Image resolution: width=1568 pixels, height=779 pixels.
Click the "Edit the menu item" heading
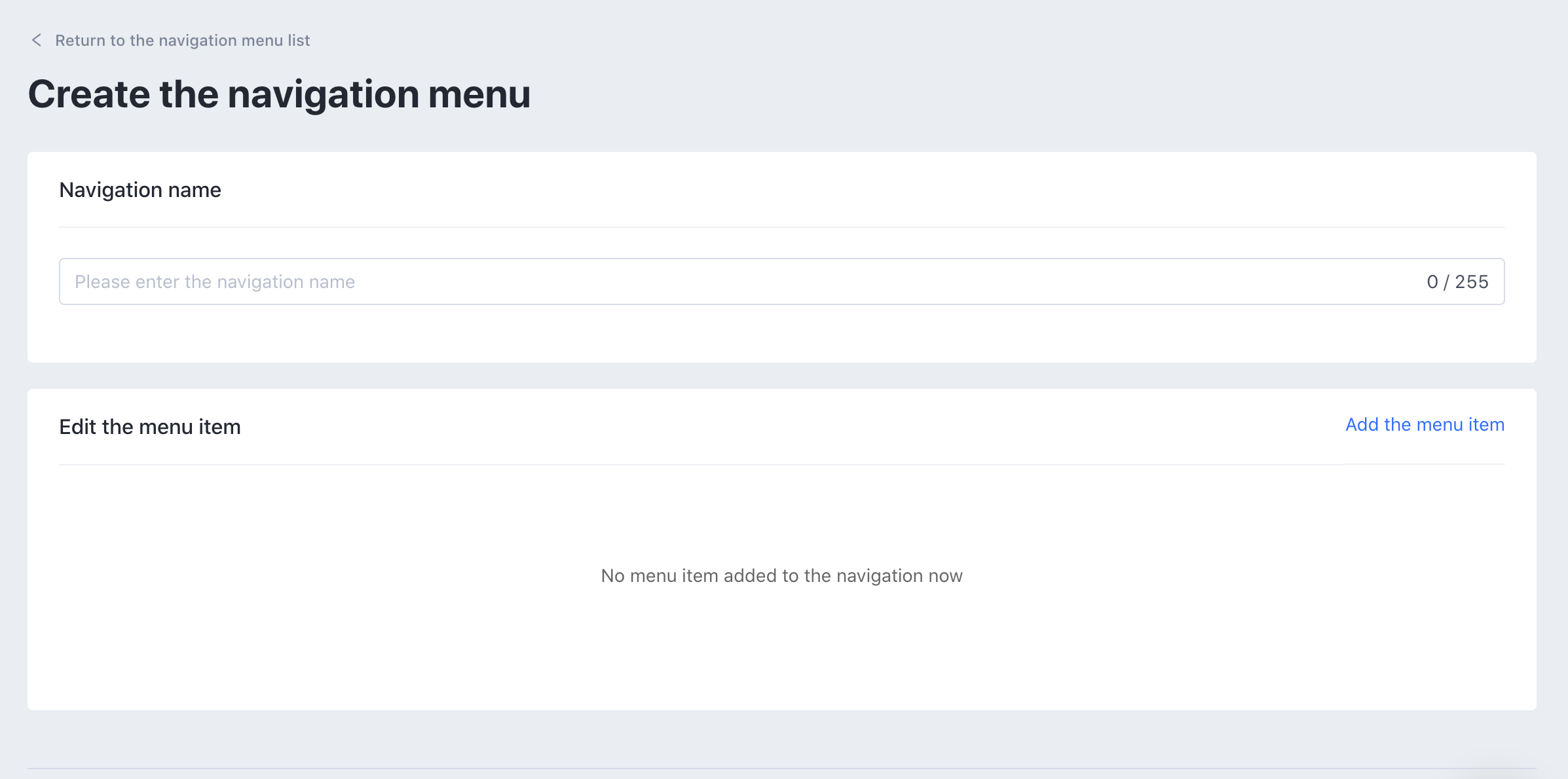150,427
